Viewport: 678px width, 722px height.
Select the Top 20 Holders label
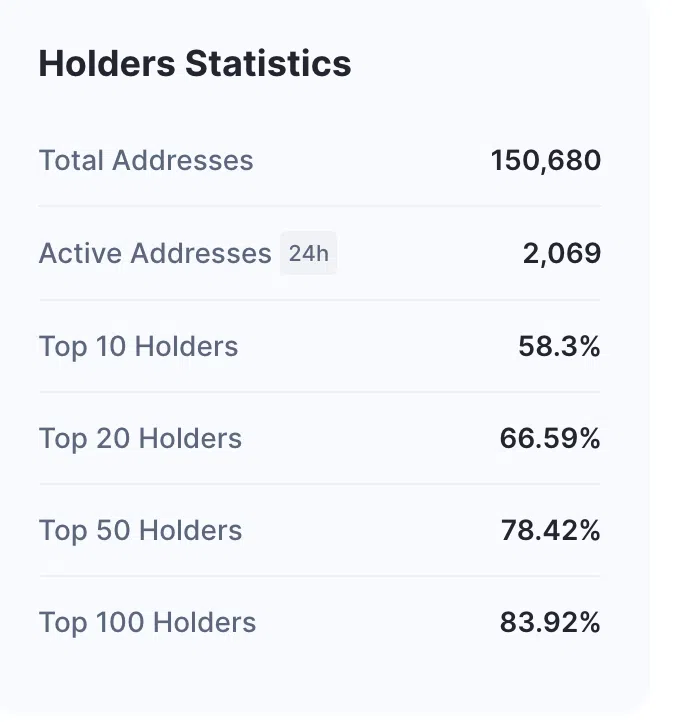point(140,438)
